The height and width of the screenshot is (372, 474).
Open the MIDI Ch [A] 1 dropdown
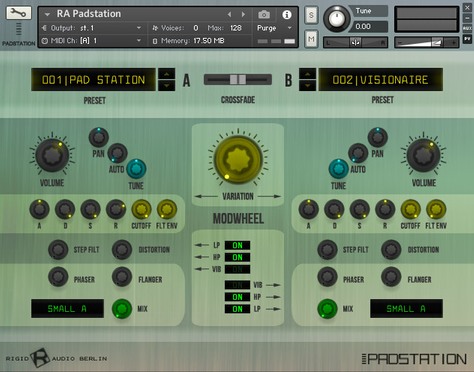(x=139, y=40)
